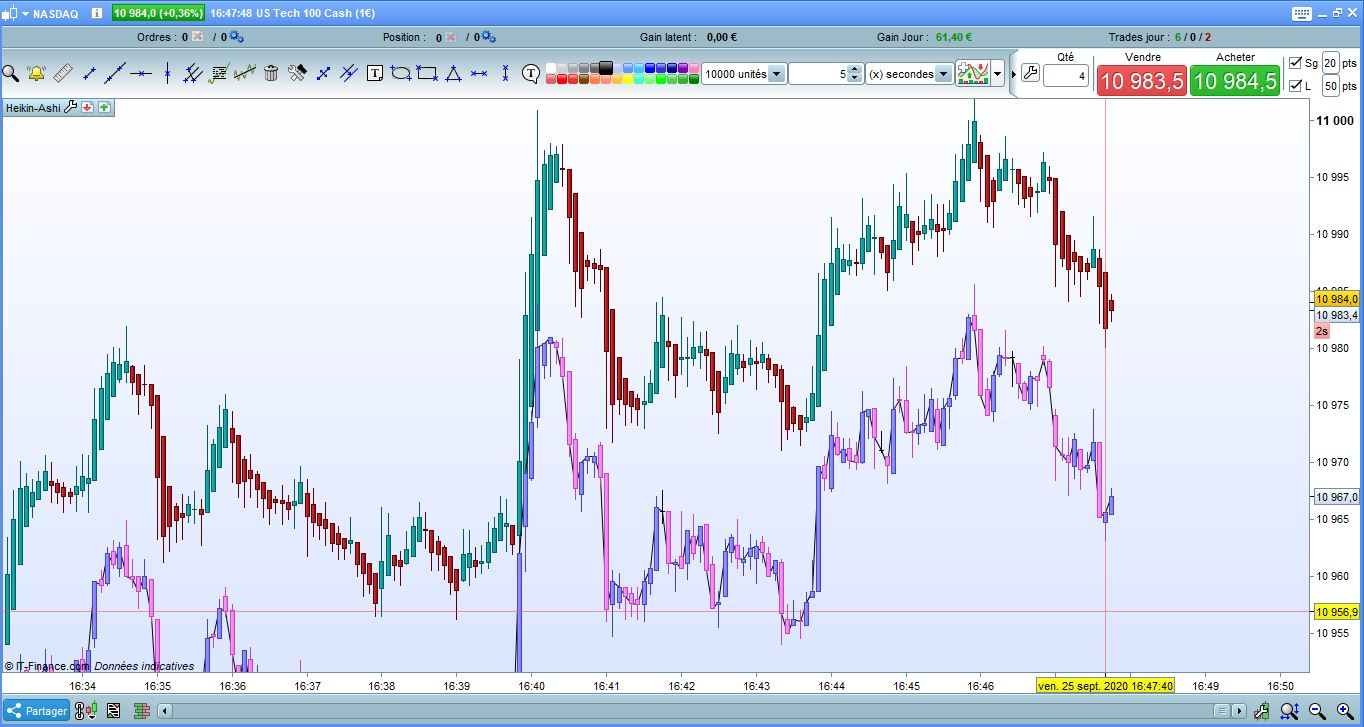Click the Vendre 10 983,5 sell button
Image resolution: width=1364 pixels, height=727 pixels.
[x=1142, y=81]
